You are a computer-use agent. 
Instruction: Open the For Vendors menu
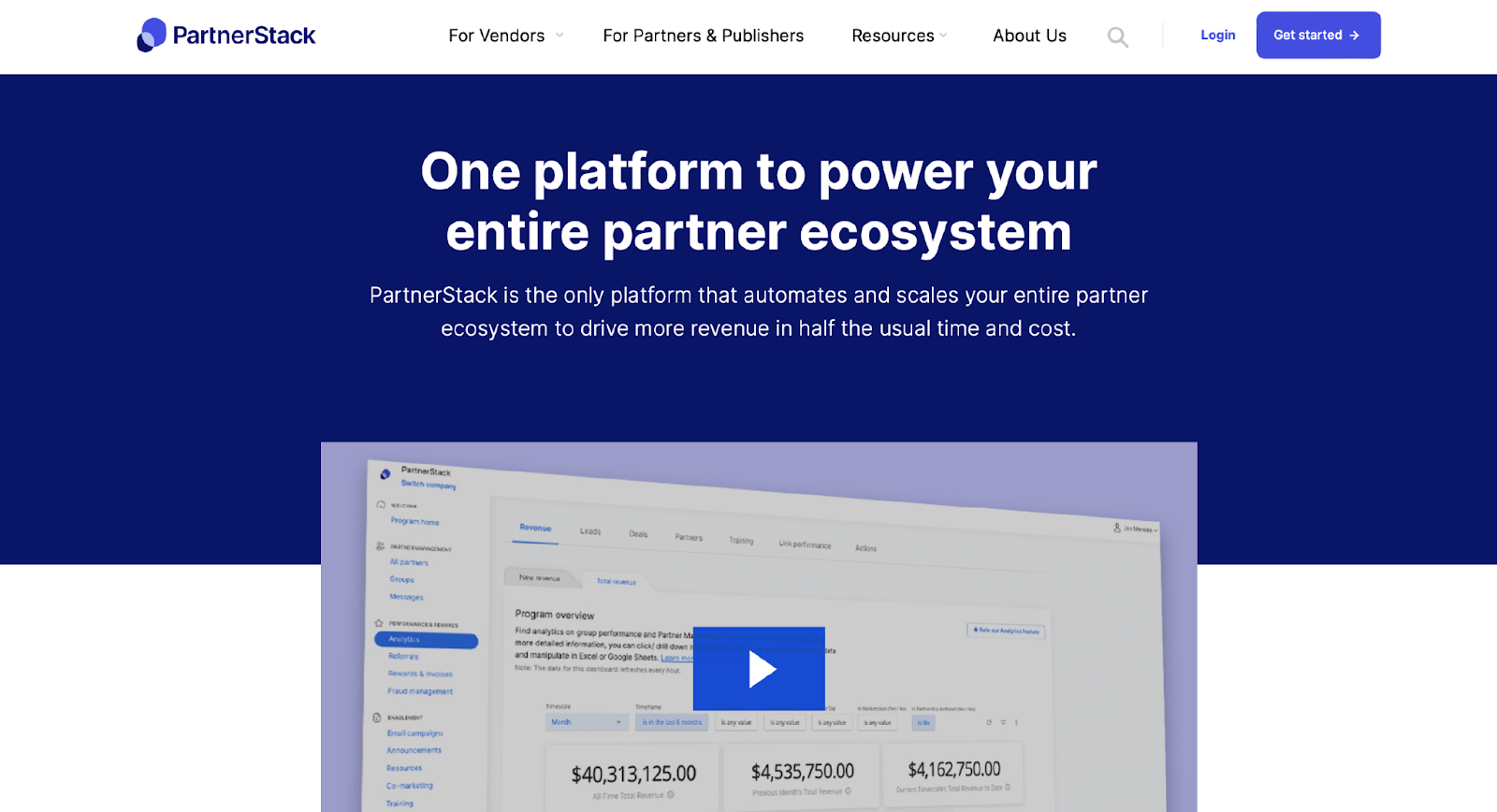point(497,36)
